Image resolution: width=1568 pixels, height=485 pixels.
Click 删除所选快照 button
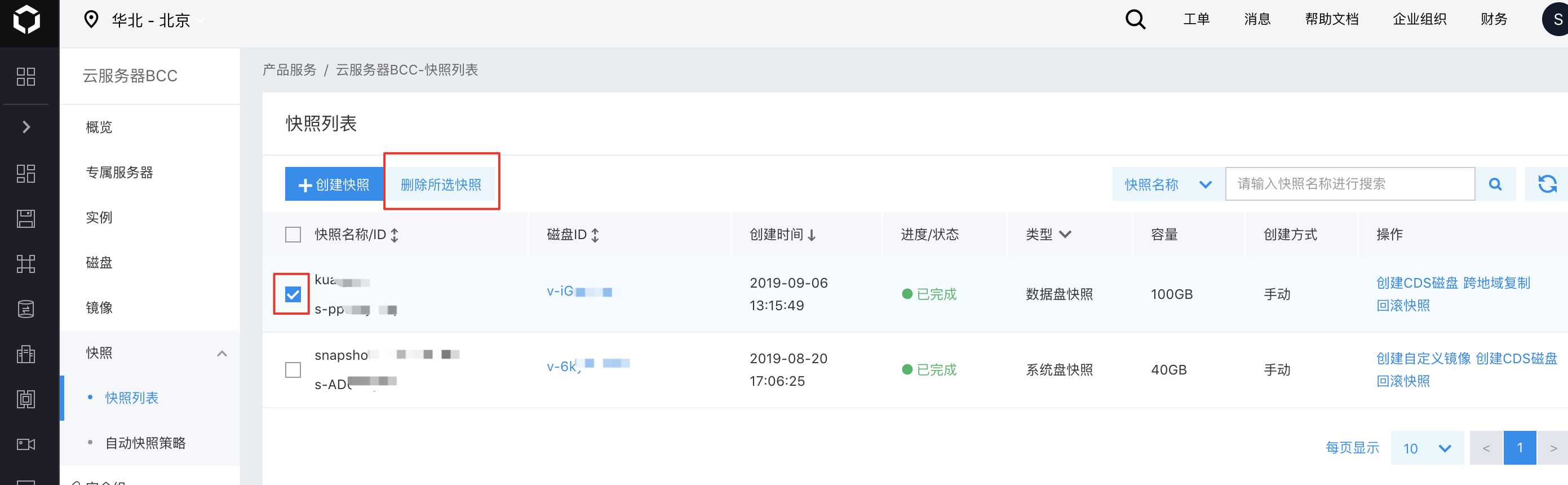point(441,184)
